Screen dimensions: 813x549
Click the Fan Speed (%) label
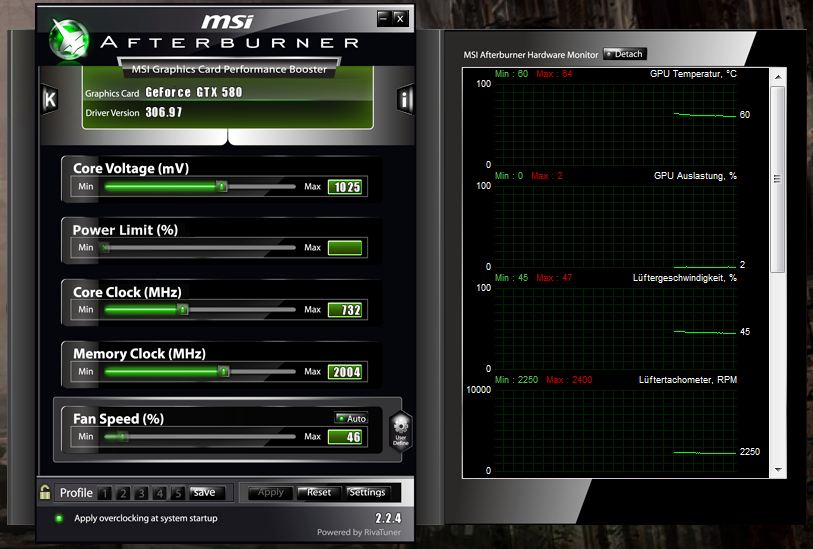118,418
